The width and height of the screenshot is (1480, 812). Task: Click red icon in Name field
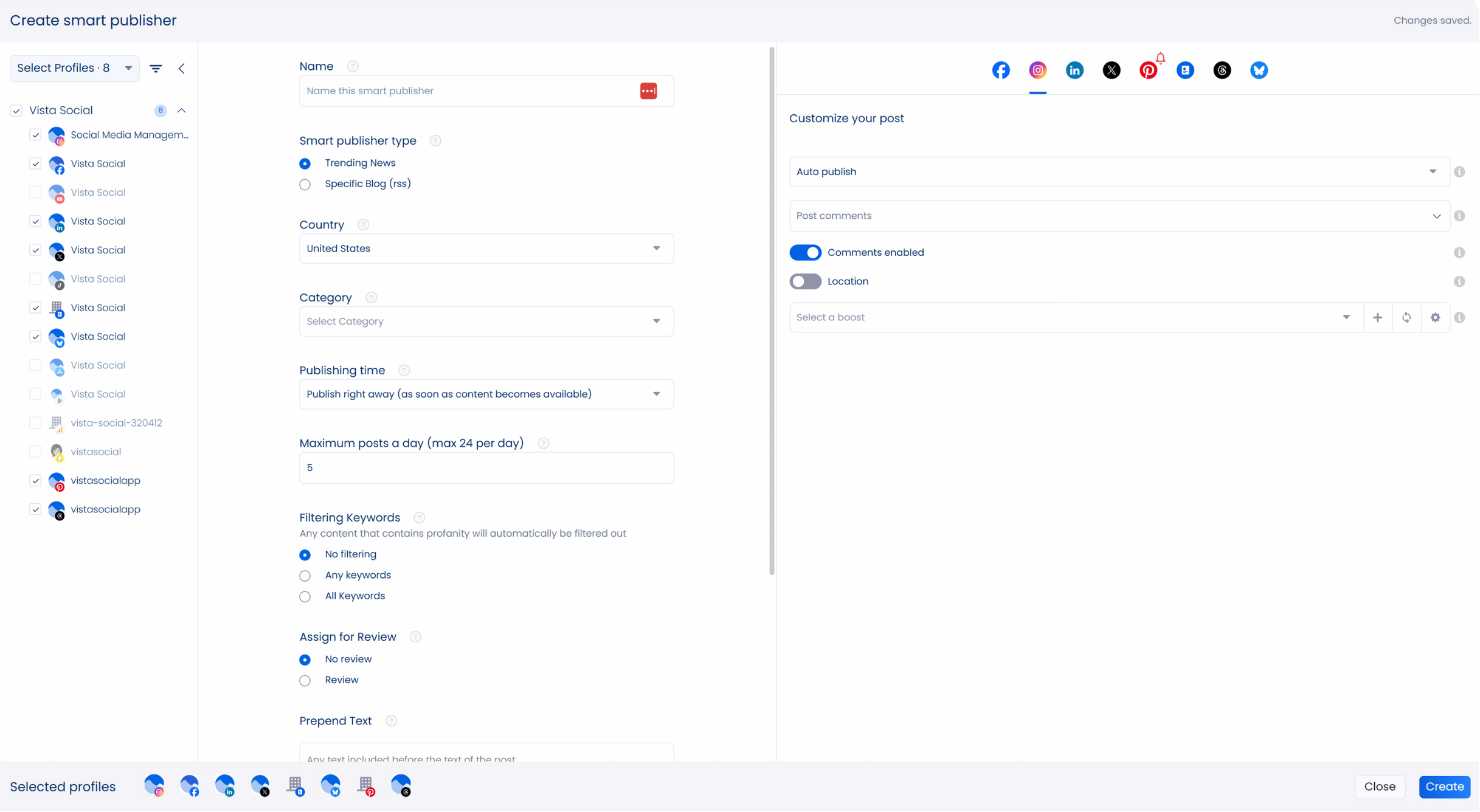(648, 91)
